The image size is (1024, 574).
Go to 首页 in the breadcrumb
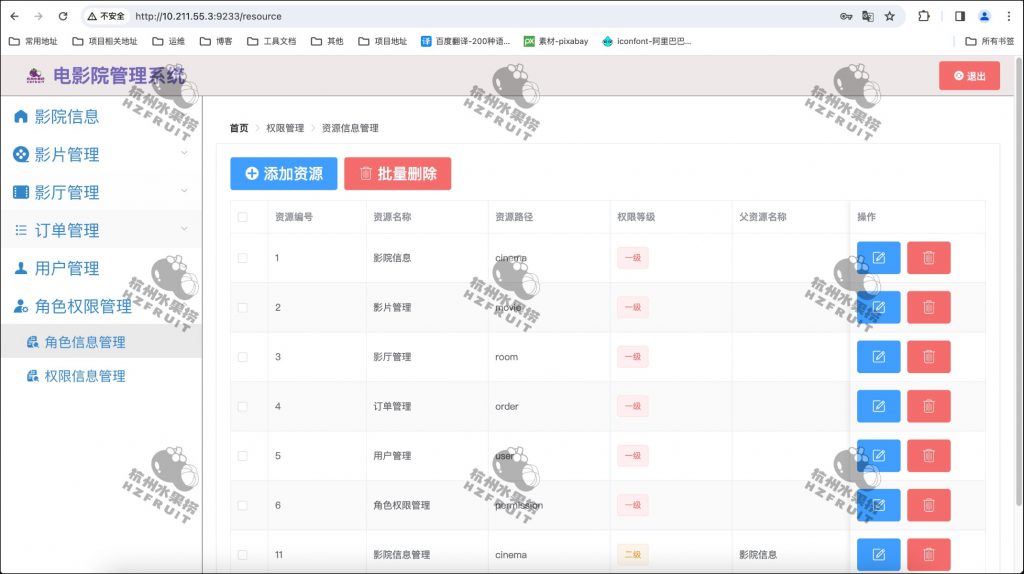click(239, 128)
